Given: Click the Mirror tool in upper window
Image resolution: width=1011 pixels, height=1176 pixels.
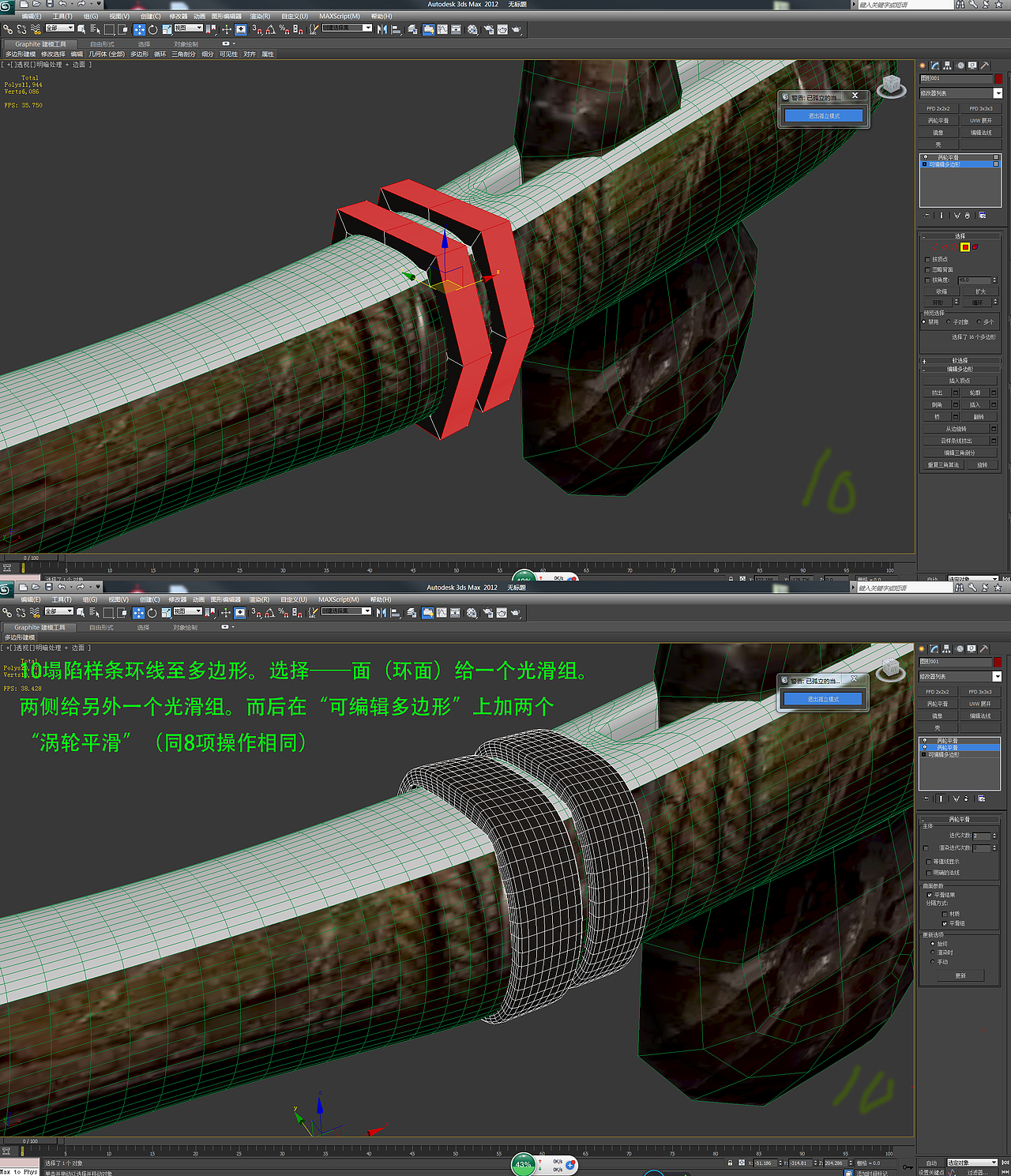Looking at the screenshot, I should point(382,29).
